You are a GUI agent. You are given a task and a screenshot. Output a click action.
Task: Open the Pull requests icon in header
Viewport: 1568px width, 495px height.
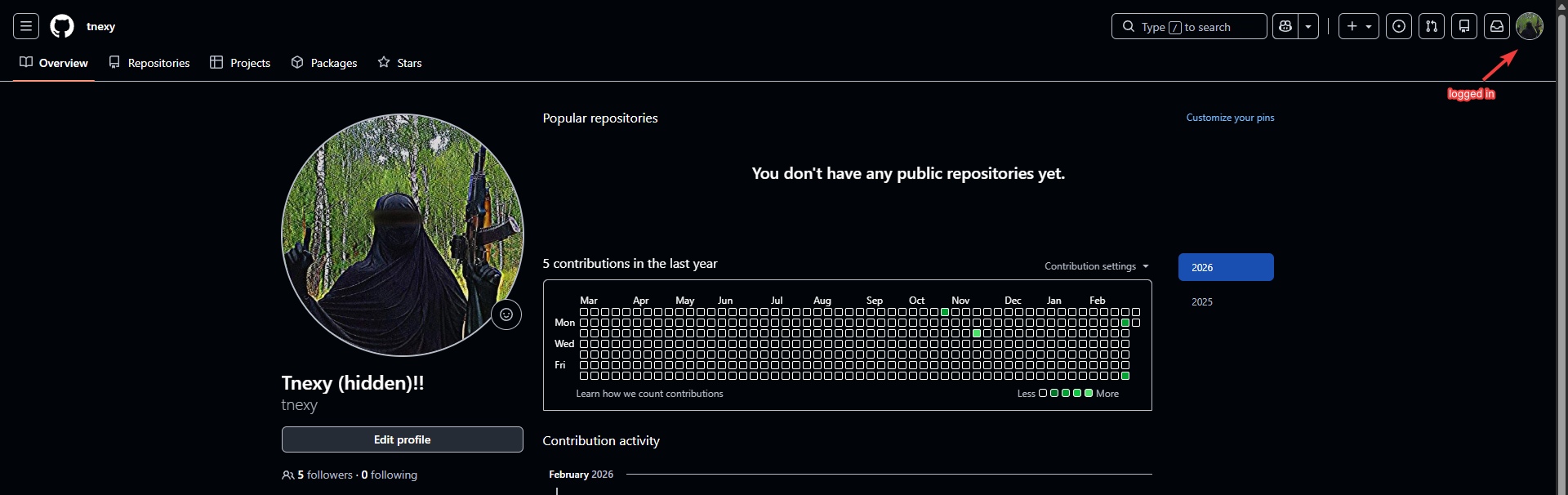click(1432, 26)
